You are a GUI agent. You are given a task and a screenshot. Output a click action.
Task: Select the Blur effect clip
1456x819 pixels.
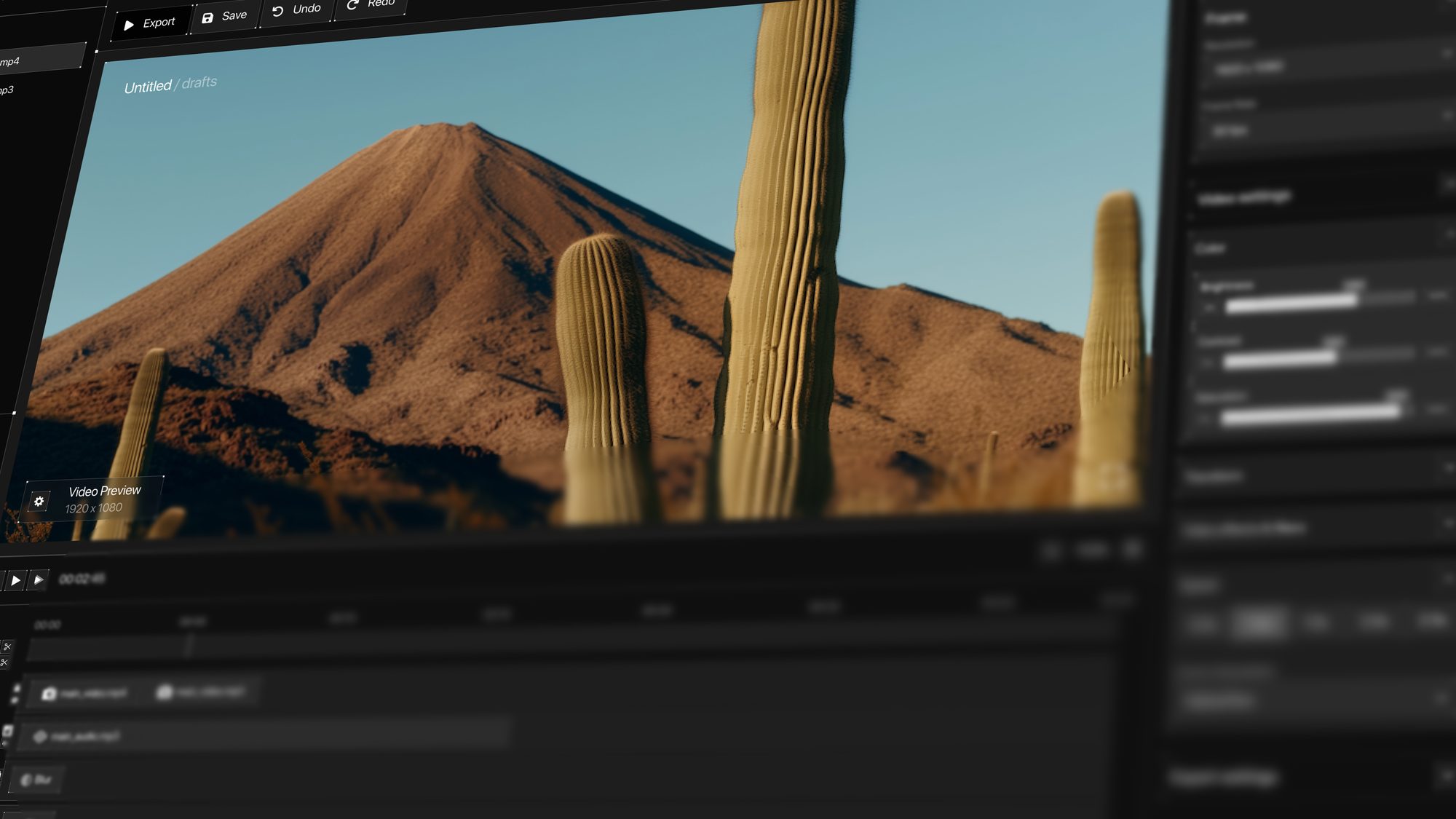point(36,780)
